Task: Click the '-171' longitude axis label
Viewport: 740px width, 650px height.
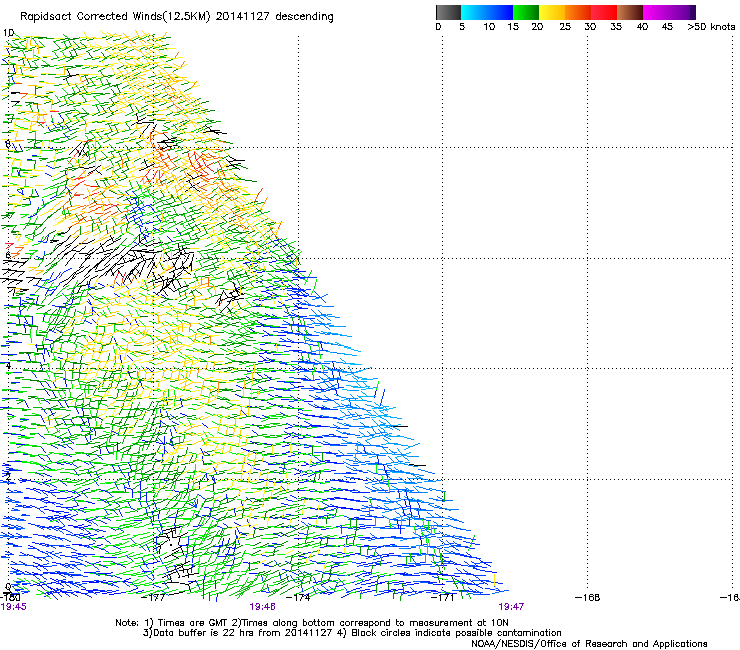Action: (443, 598)
